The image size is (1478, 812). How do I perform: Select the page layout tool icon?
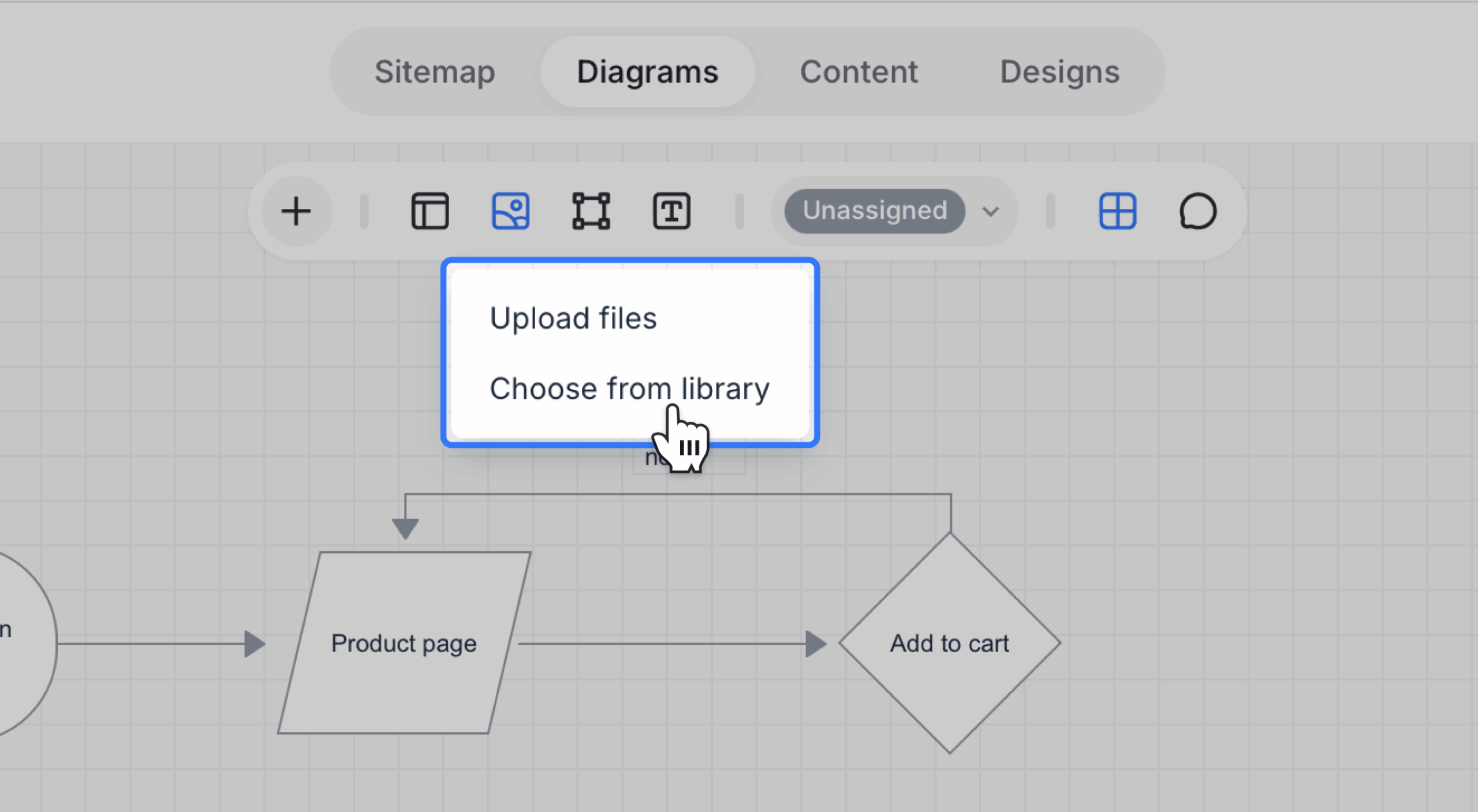(x=430, y=211)
